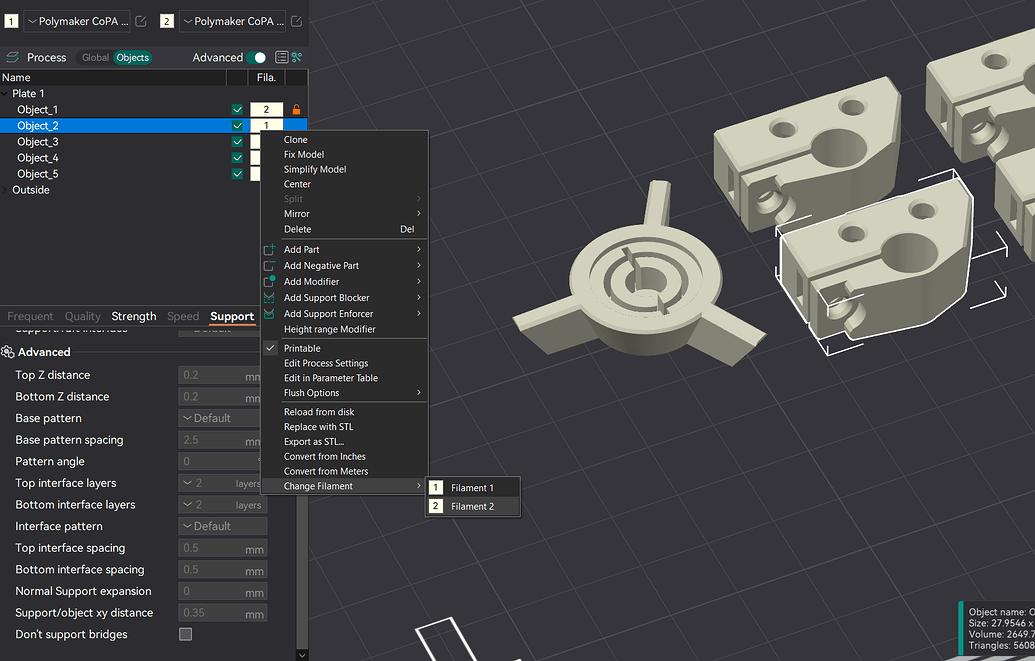Click the Support/object xy distance field
The width and height of the screenshot is (1035, 661).
click(x=222, y=613)
